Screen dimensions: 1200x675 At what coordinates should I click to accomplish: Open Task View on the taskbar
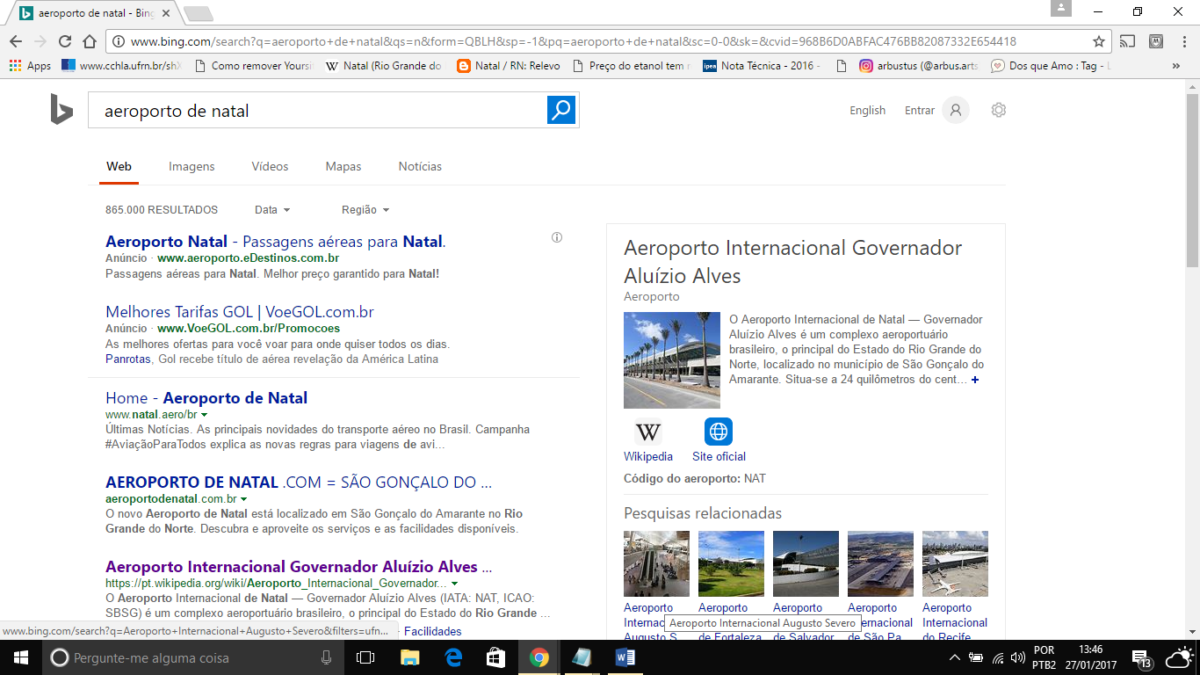[366, 657]
